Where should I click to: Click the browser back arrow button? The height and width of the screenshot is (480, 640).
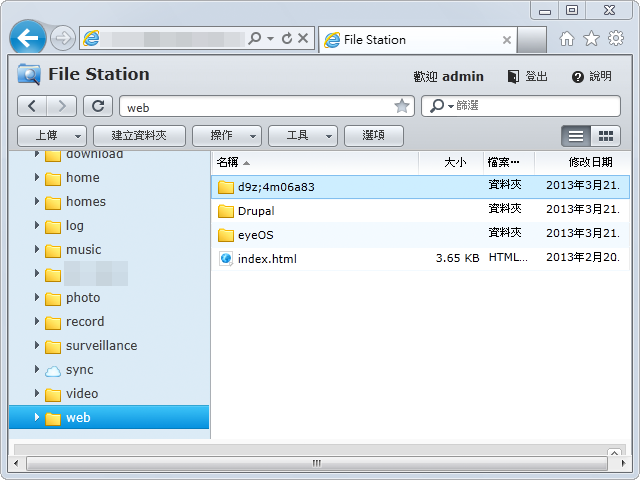pos(28,38)
